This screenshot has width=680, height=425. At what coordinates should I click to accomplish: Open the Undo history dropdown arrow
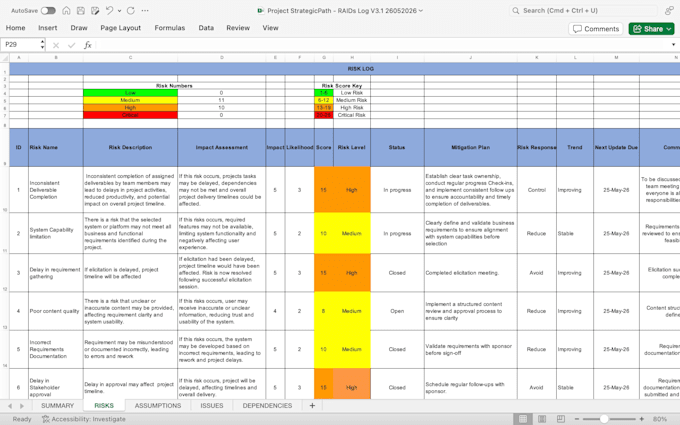[x=119, y=11]
